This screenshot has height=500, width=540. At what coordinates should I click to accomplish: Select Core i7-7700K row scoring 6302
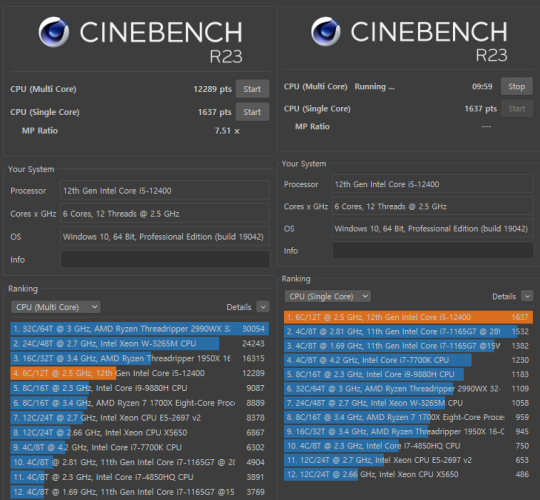coord(139,447)
